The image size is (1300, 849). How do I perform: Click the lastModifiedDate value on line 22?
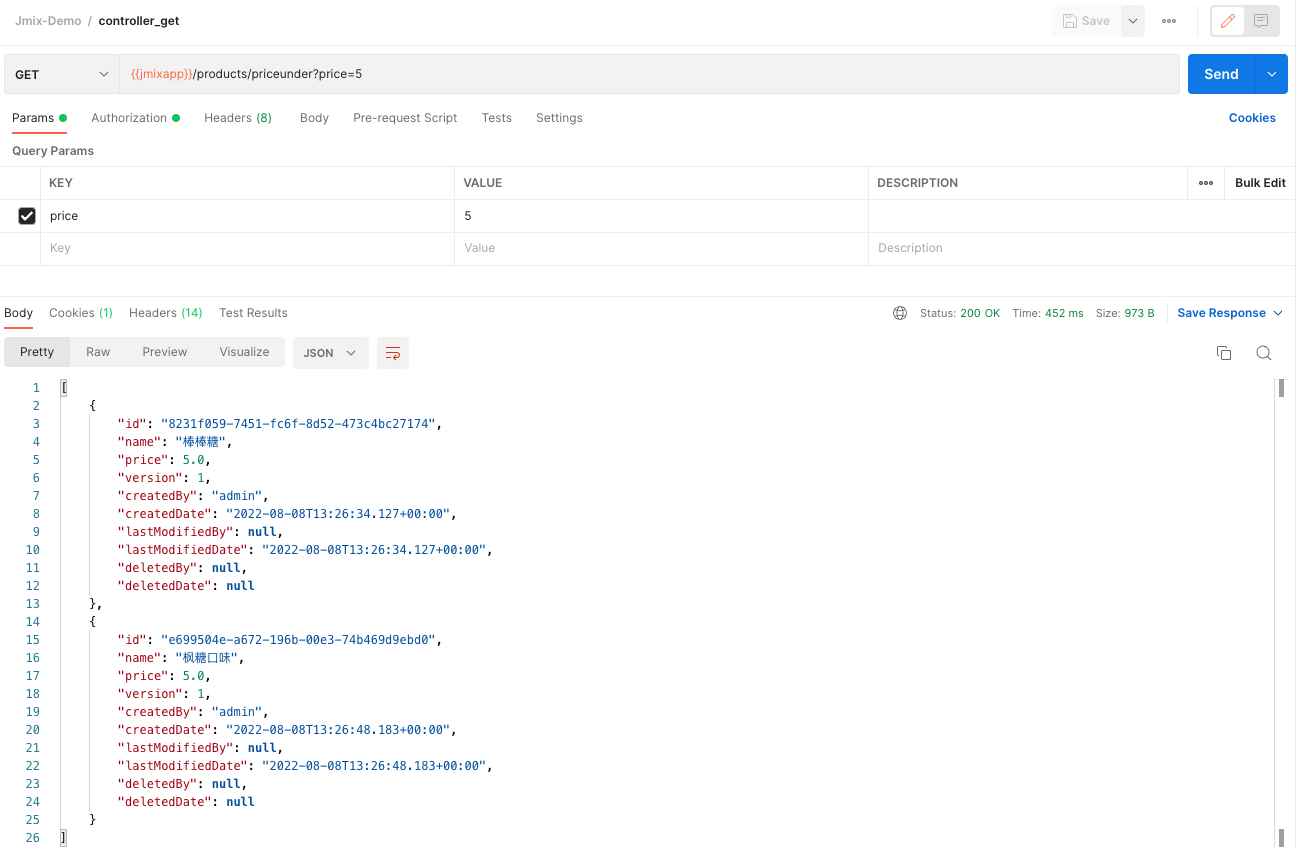point(376,766)
